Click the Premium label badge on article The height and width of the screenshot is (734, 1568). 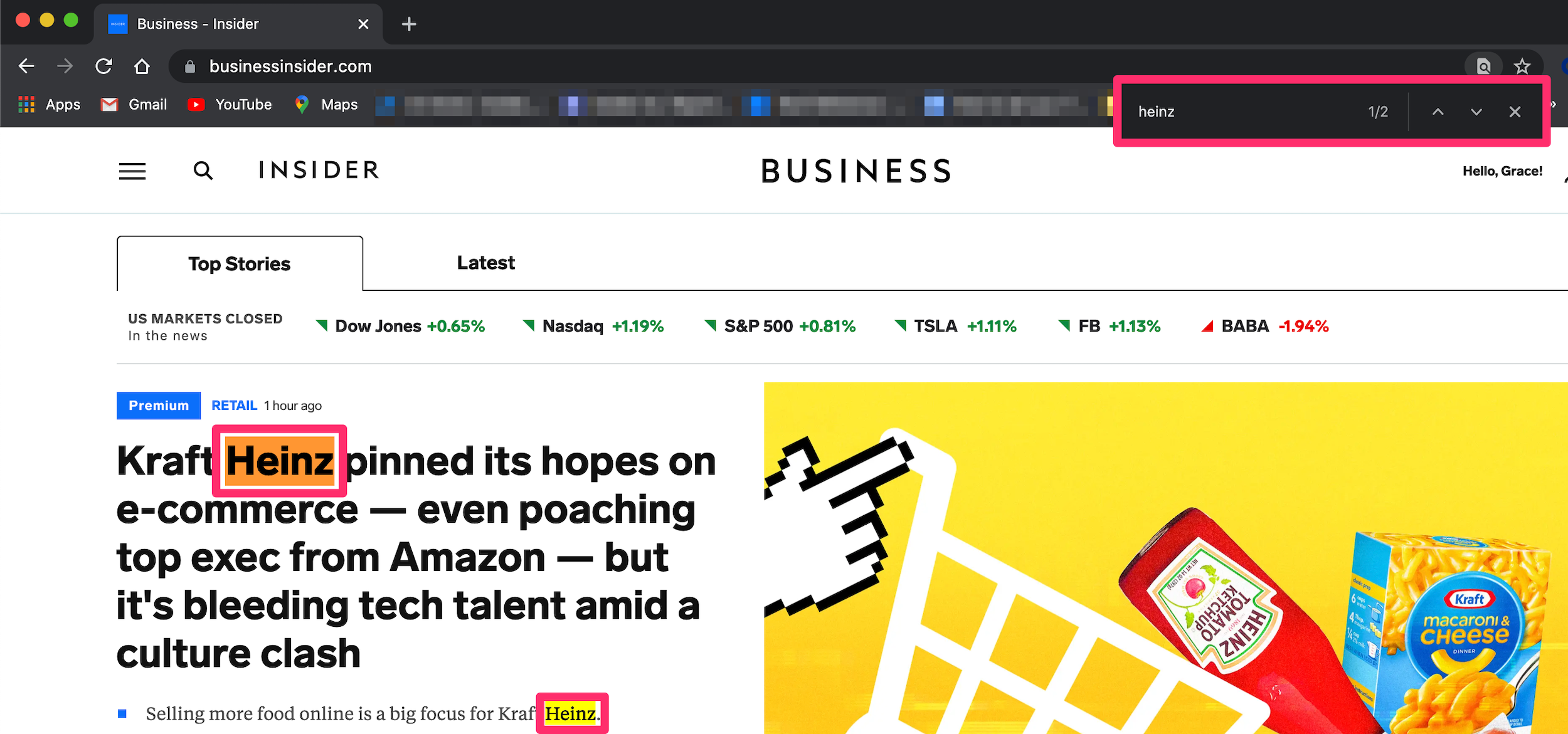click(159, 406)
